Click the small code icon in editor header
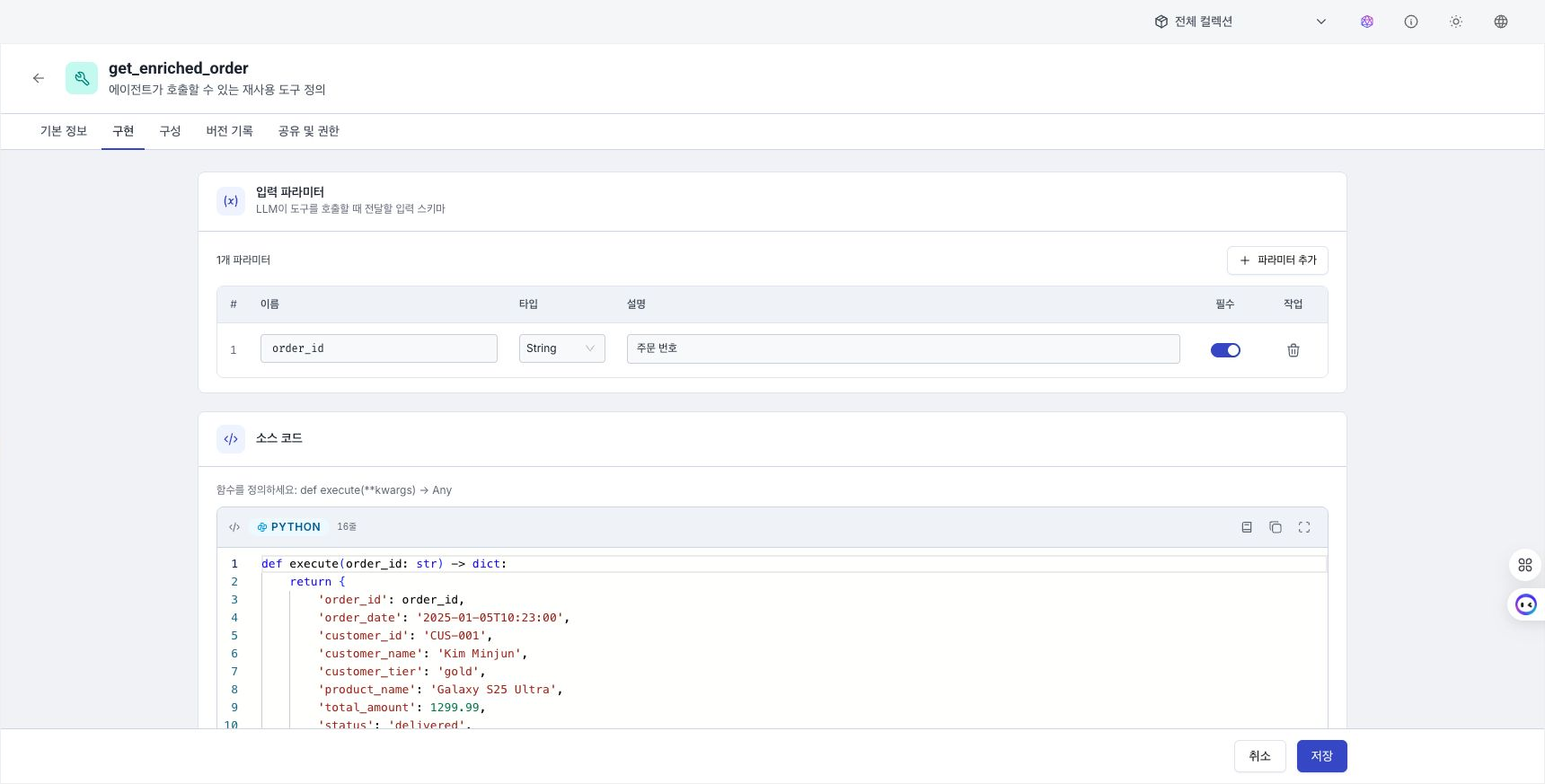The height and width of the screenshot is (784, 1545). [234, 527]
